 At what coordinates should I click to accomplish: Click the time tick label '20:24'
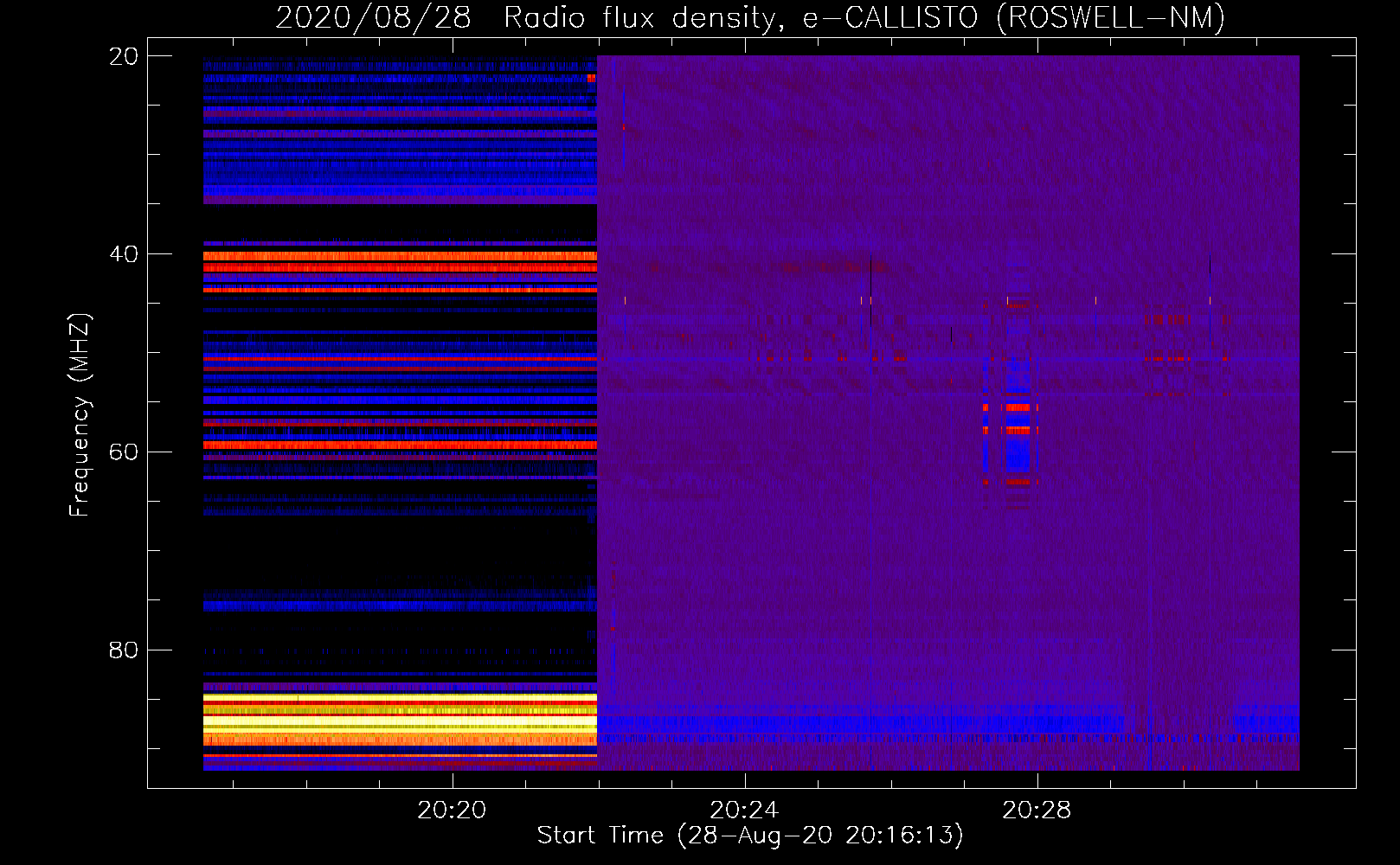744,811
